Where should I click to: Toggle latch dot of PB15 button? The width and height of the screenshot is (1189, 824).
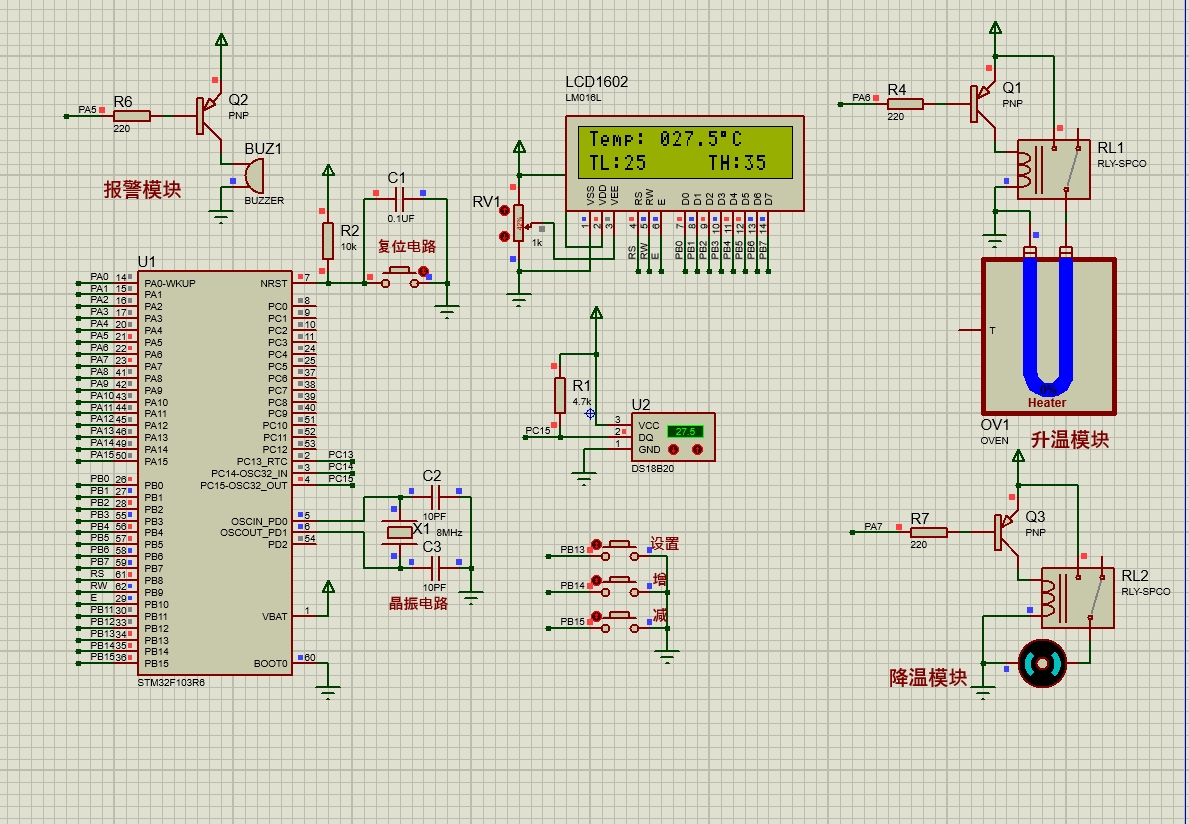tap(596, 616)
